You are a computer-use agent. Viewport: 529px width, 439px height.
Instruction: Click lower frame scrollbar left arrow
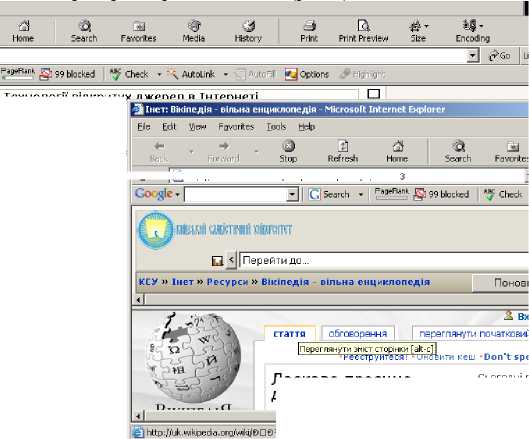(x=140, y=416)
